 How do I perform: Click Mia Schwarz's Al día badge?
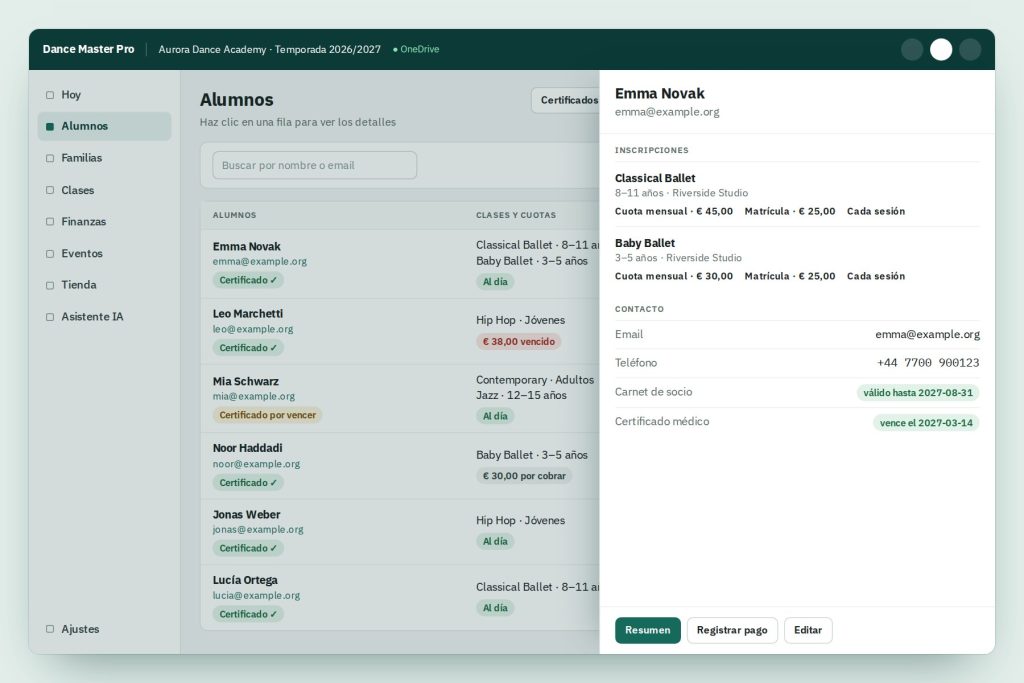(x=495, y=416)
